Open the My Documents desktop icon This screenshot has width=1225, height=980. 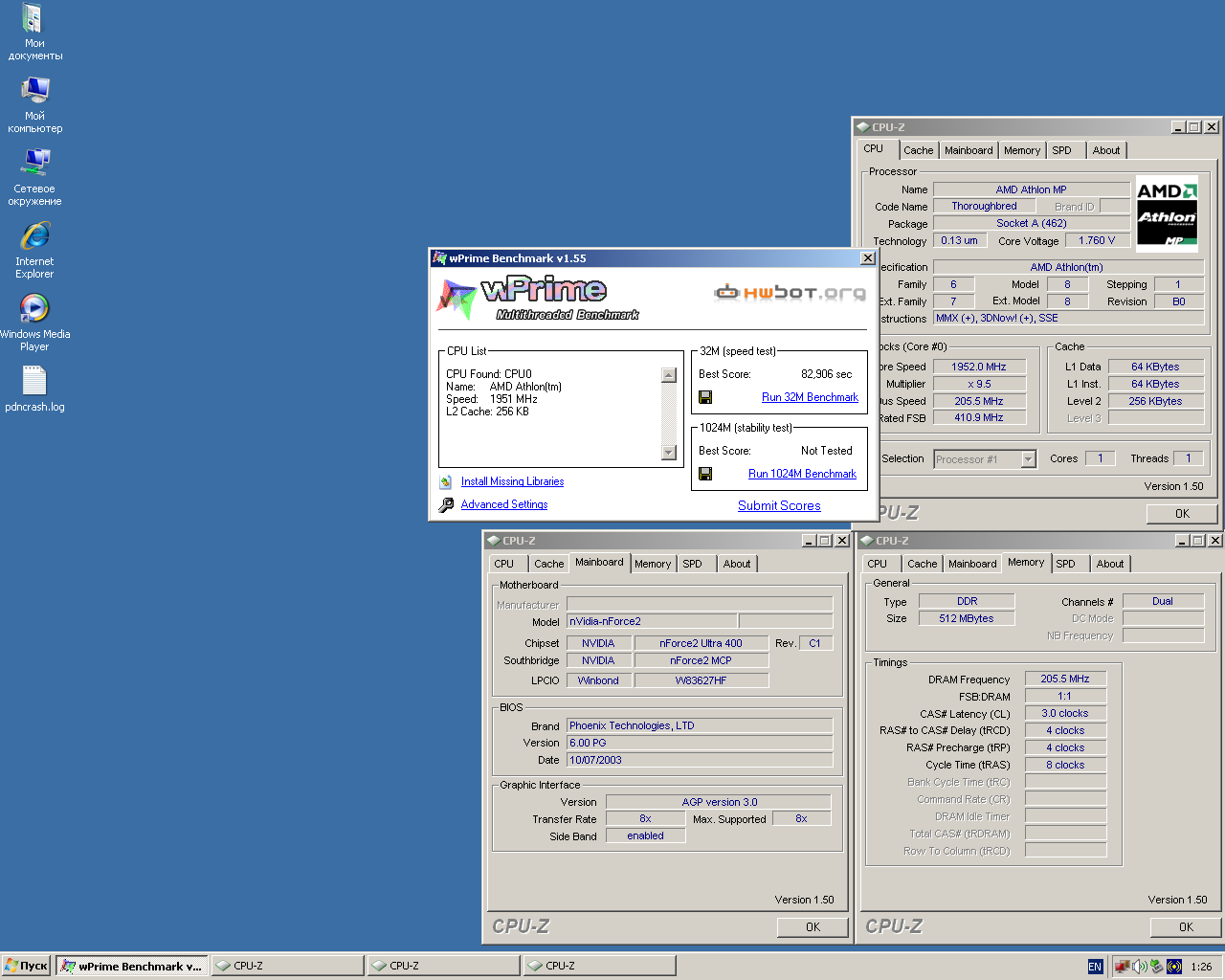pyautogui.click(x=34, y=33)
